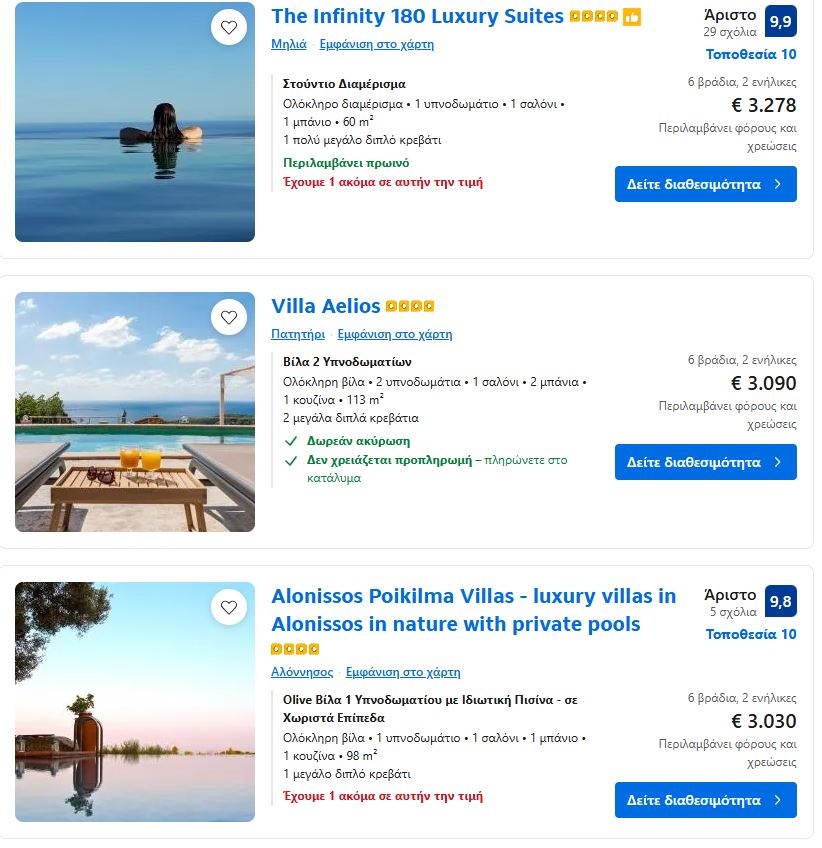The image size is (822, 848).
Task: Click the star rating icons beside Villa Aelios
Action: click(410, 307)
